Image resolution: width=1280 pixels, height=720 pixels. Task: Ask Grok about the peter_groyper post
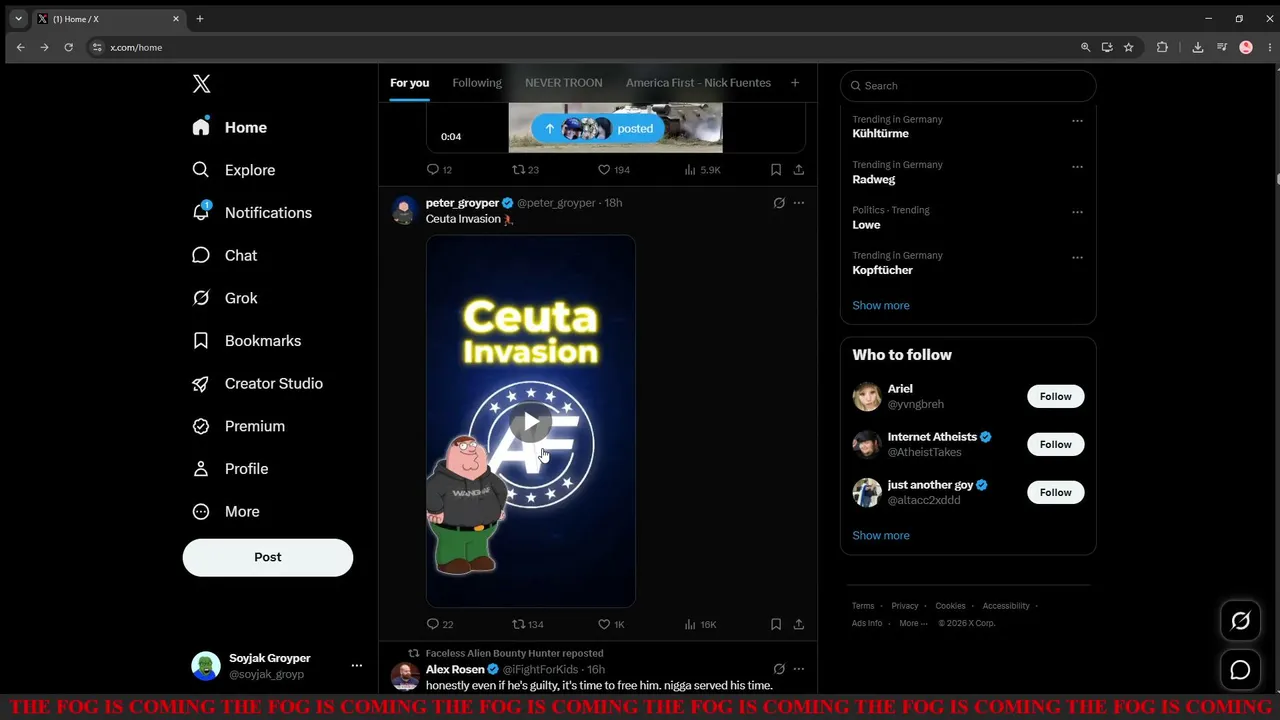[x=779, y=203]
